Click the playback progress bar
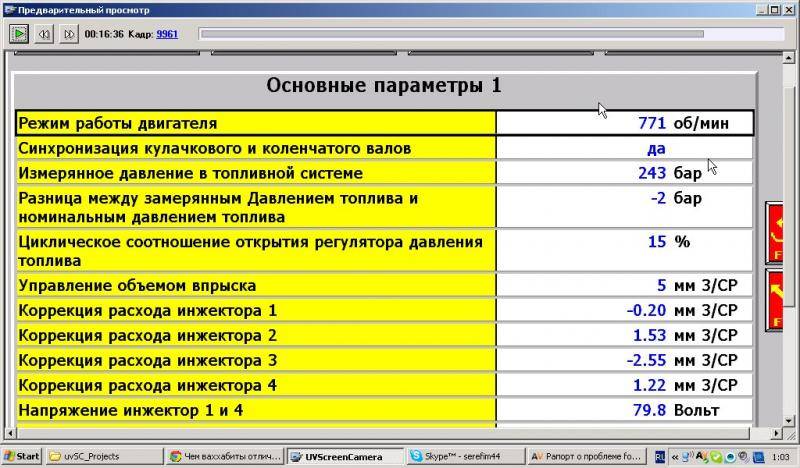The width and height of the screenshot is (800, 468). (491, 34)
